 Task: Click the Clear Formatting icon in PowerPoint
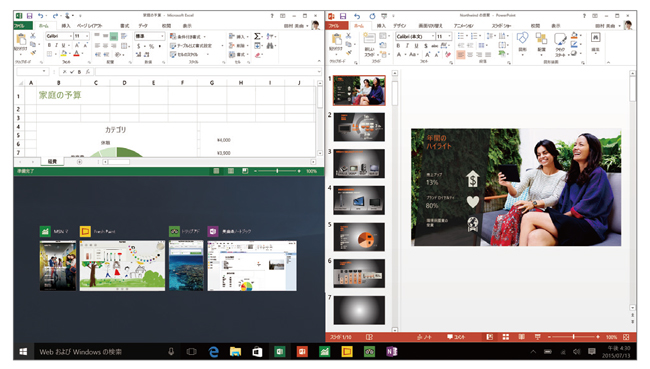(448, 54)
